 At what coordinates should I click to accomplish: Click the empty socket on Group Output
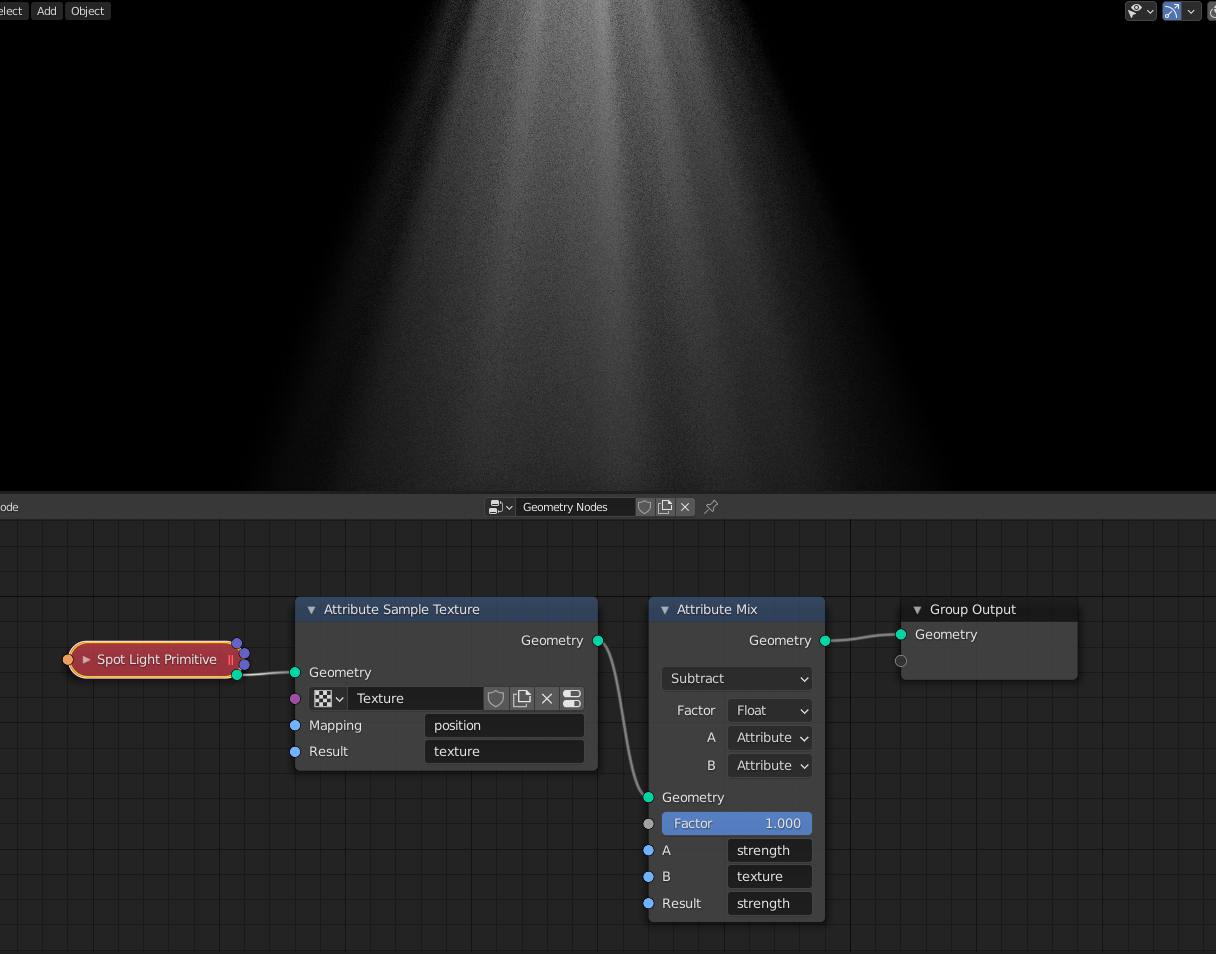[x=901, y=661]
